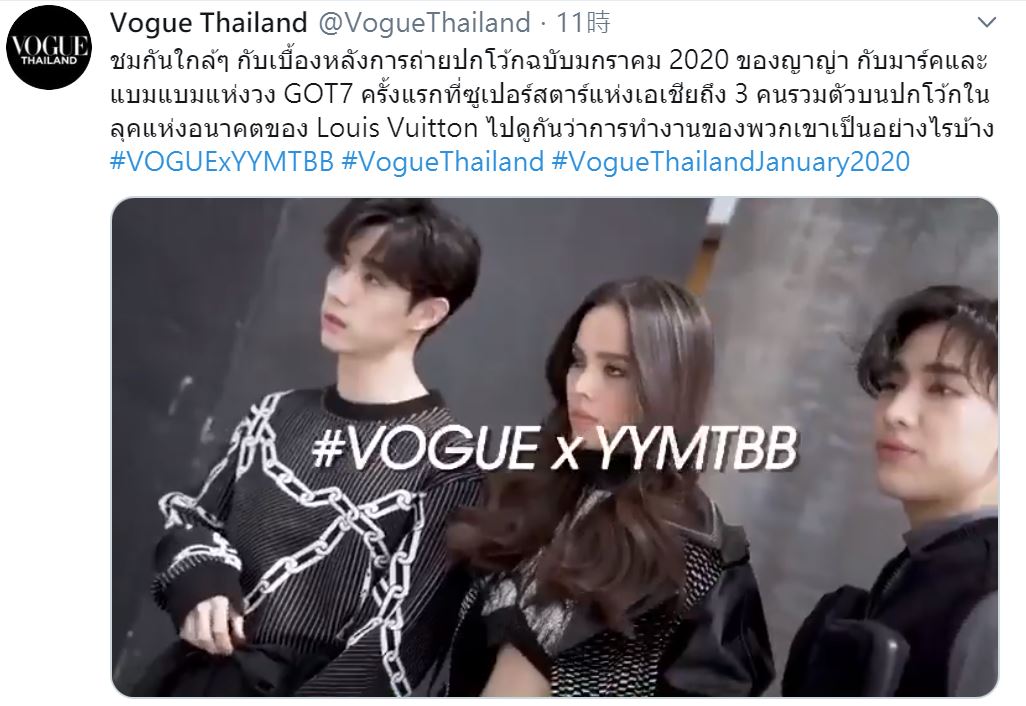Open the Vogue Thailand display name
Image resolution: width=1026 pixels, height=706 pixels.
(209, 23)
